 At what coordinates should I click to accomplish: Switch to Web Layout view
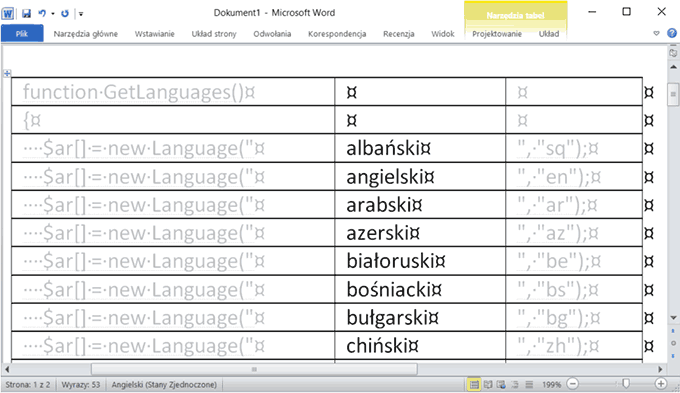501,384
